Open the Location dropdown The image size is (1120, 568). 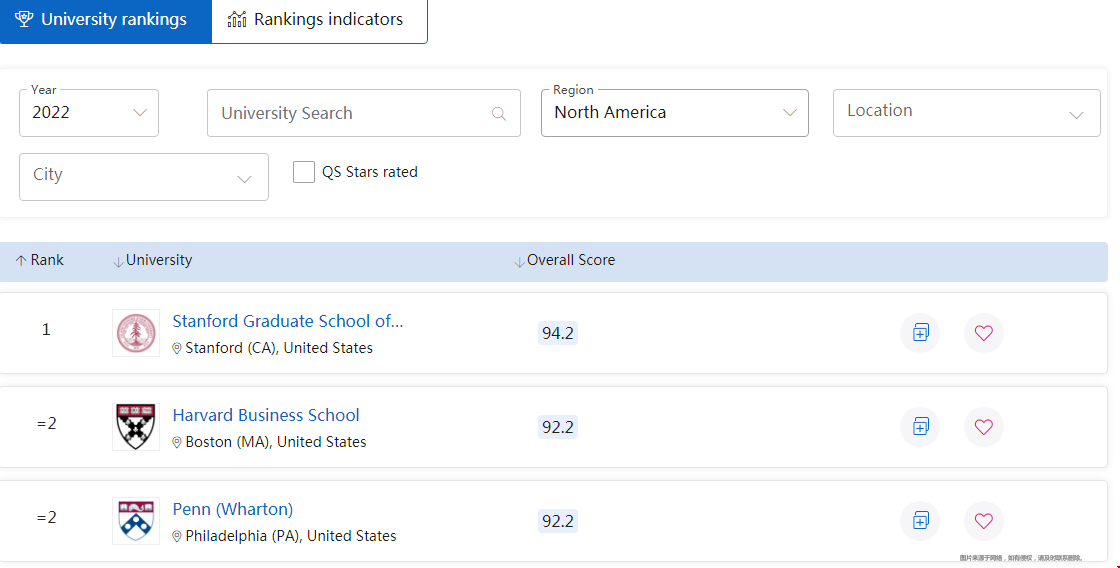pos(966,113)
